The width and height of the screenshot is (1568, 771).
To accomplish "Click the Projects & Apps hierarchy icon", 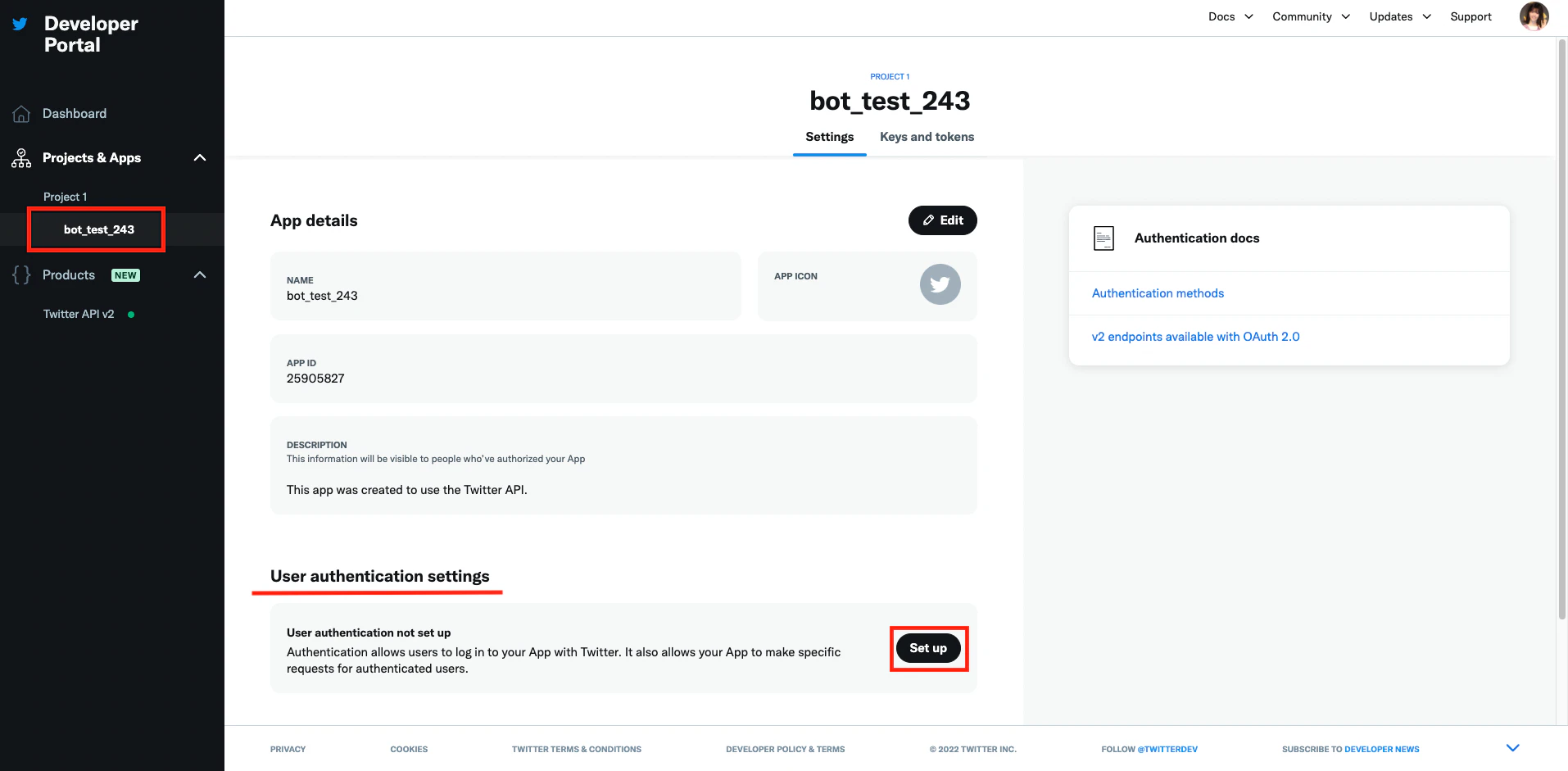I will pyautogui.click(x=21, y=158).
